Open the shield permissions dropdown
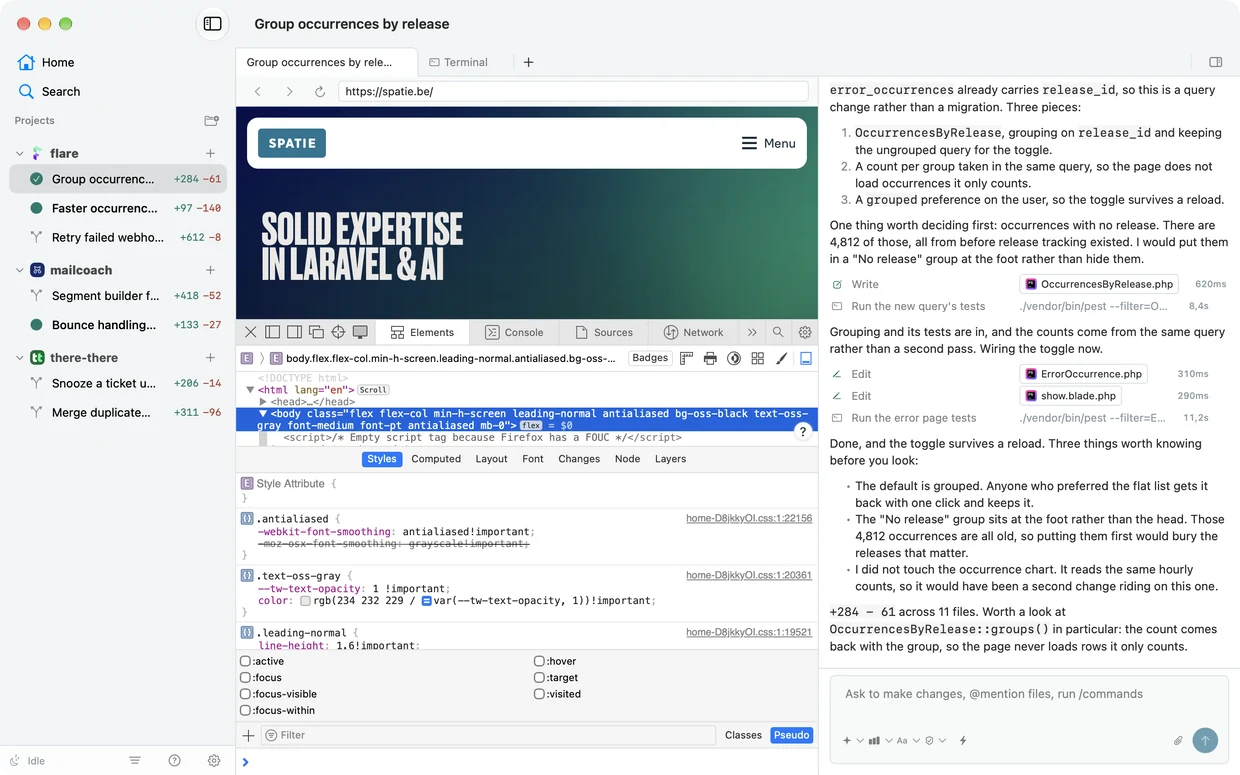 click(934, 741)
